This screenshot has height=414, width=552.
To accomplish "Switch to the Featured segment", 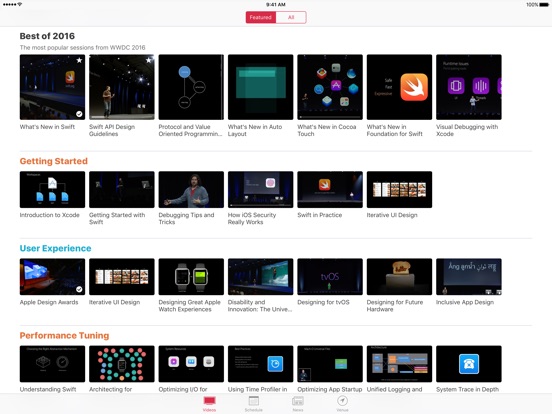I will [x=261, y=17].
